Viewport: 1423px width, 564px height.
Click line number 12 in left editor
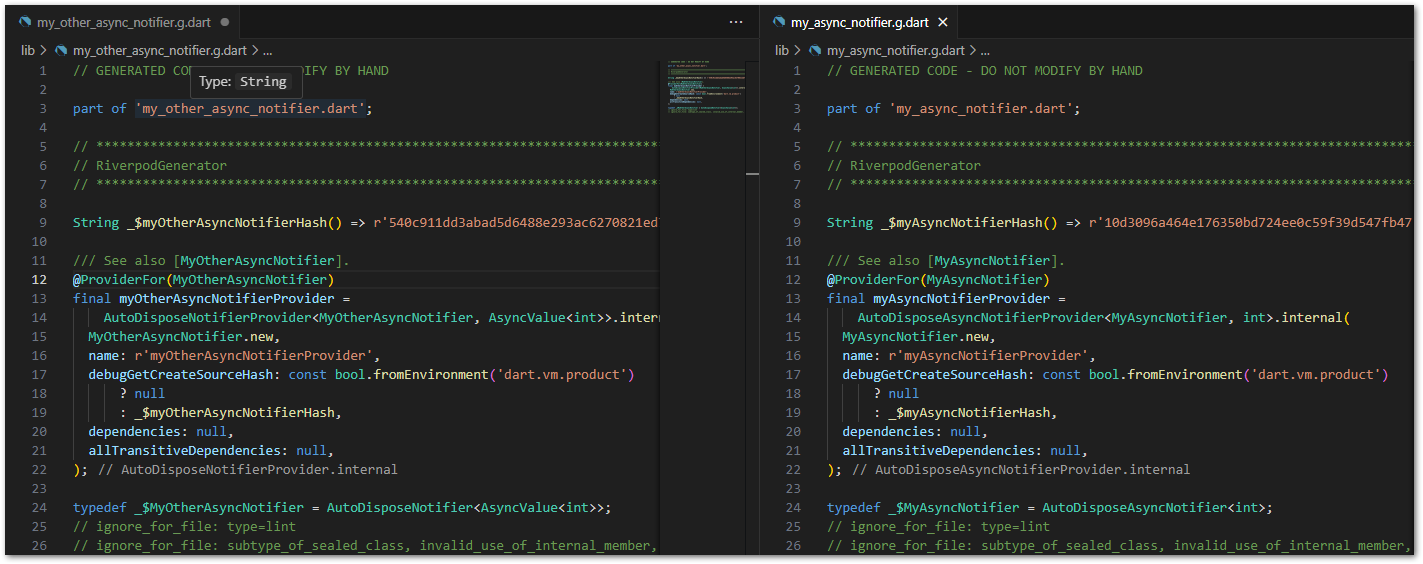tap(39, 280)
